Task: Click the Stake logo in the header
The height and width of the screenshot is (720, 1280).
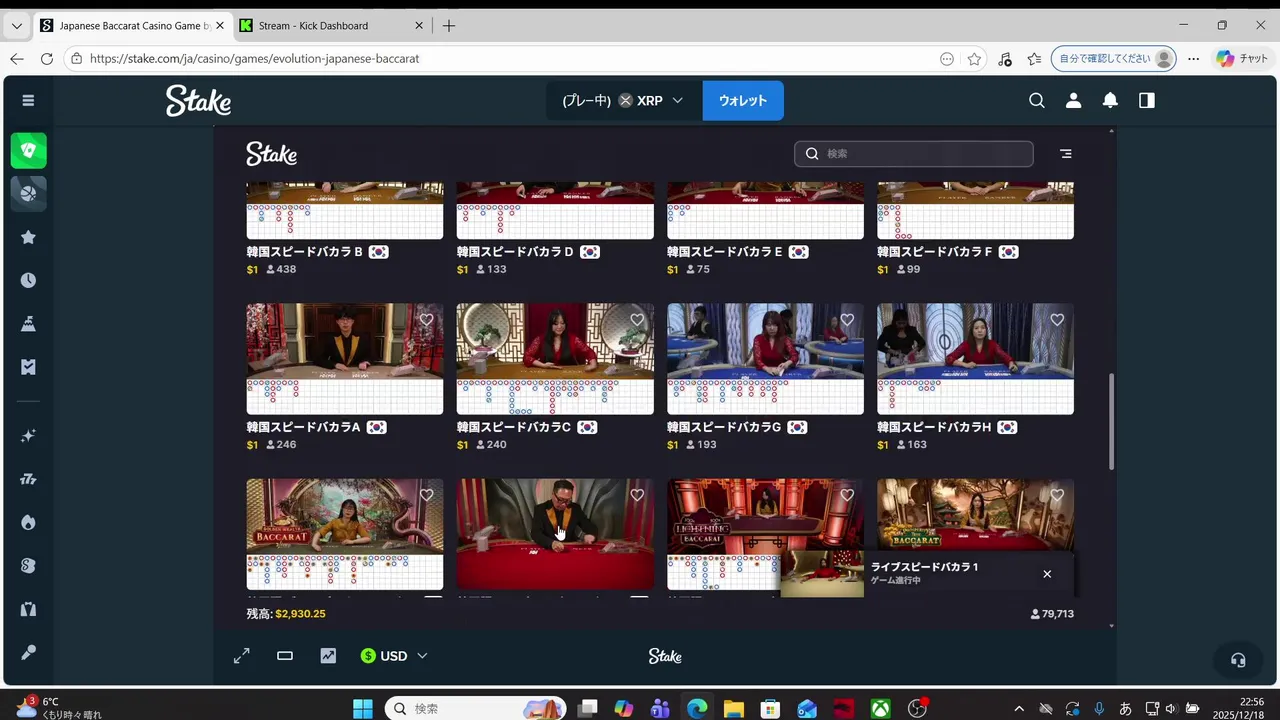Action: 198,100
